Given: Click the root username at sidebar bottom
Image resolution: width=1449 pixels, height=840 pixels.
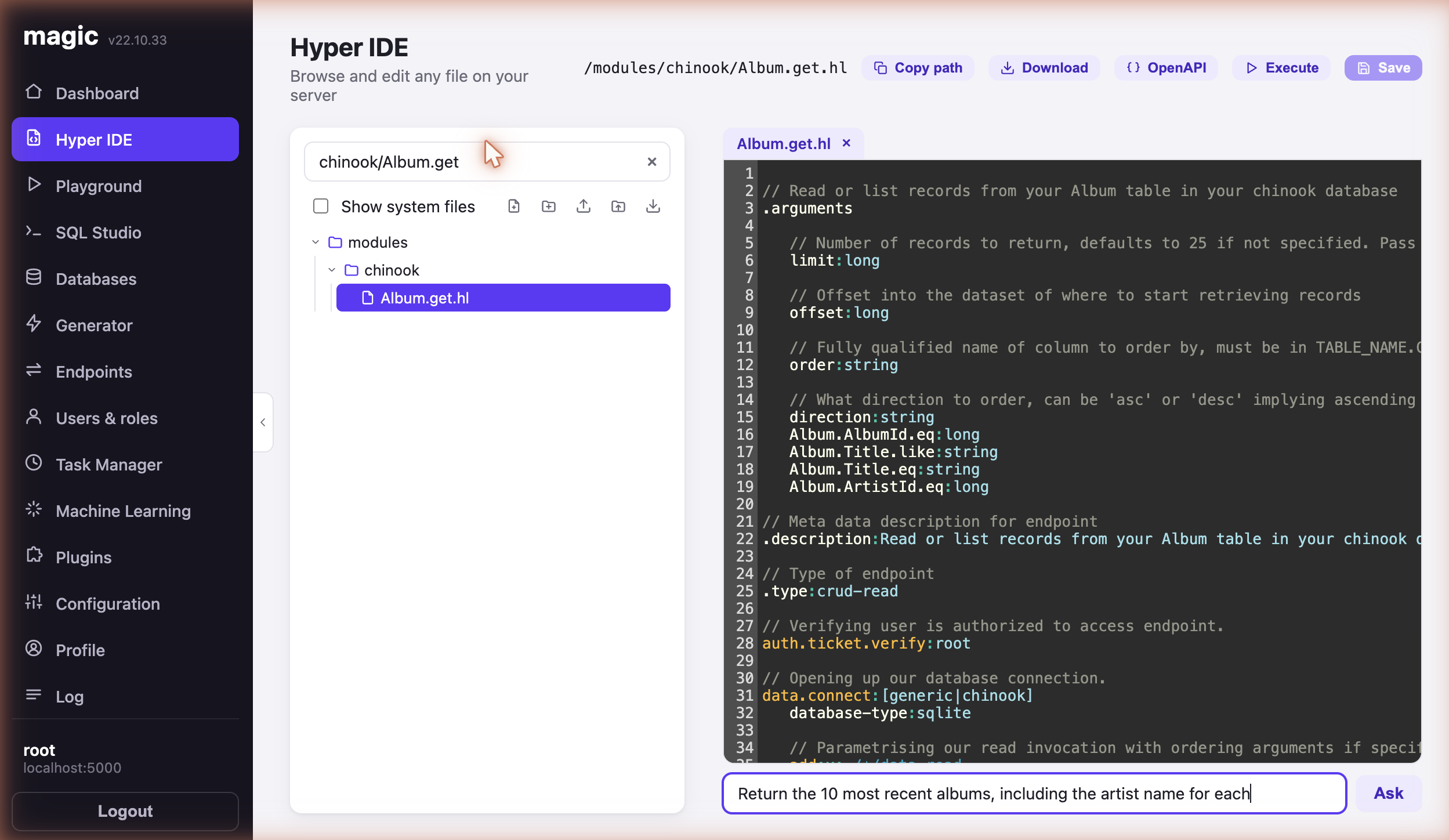Looking at the screenshot, I should [39, 750].
